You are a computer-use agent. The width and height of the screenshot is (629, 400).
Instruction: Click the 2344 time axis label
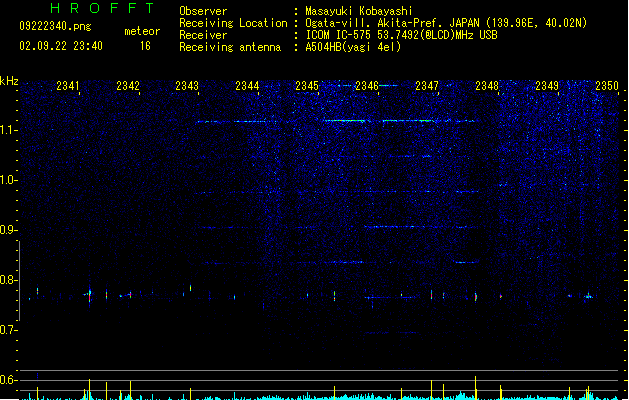tap(247, 86)
